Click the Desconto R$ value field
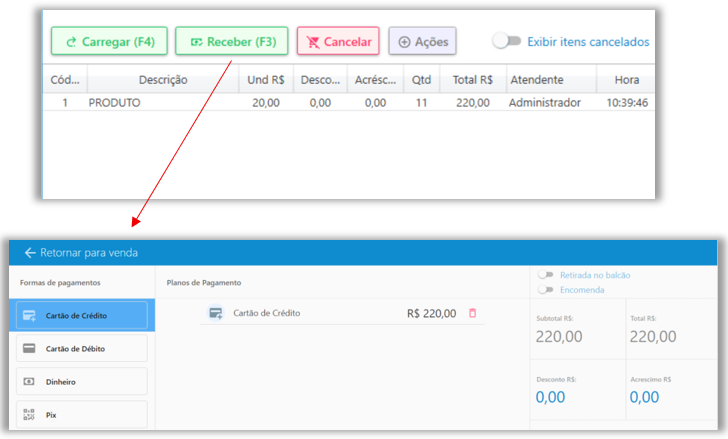728x439 pixels. tap(549, 397)
